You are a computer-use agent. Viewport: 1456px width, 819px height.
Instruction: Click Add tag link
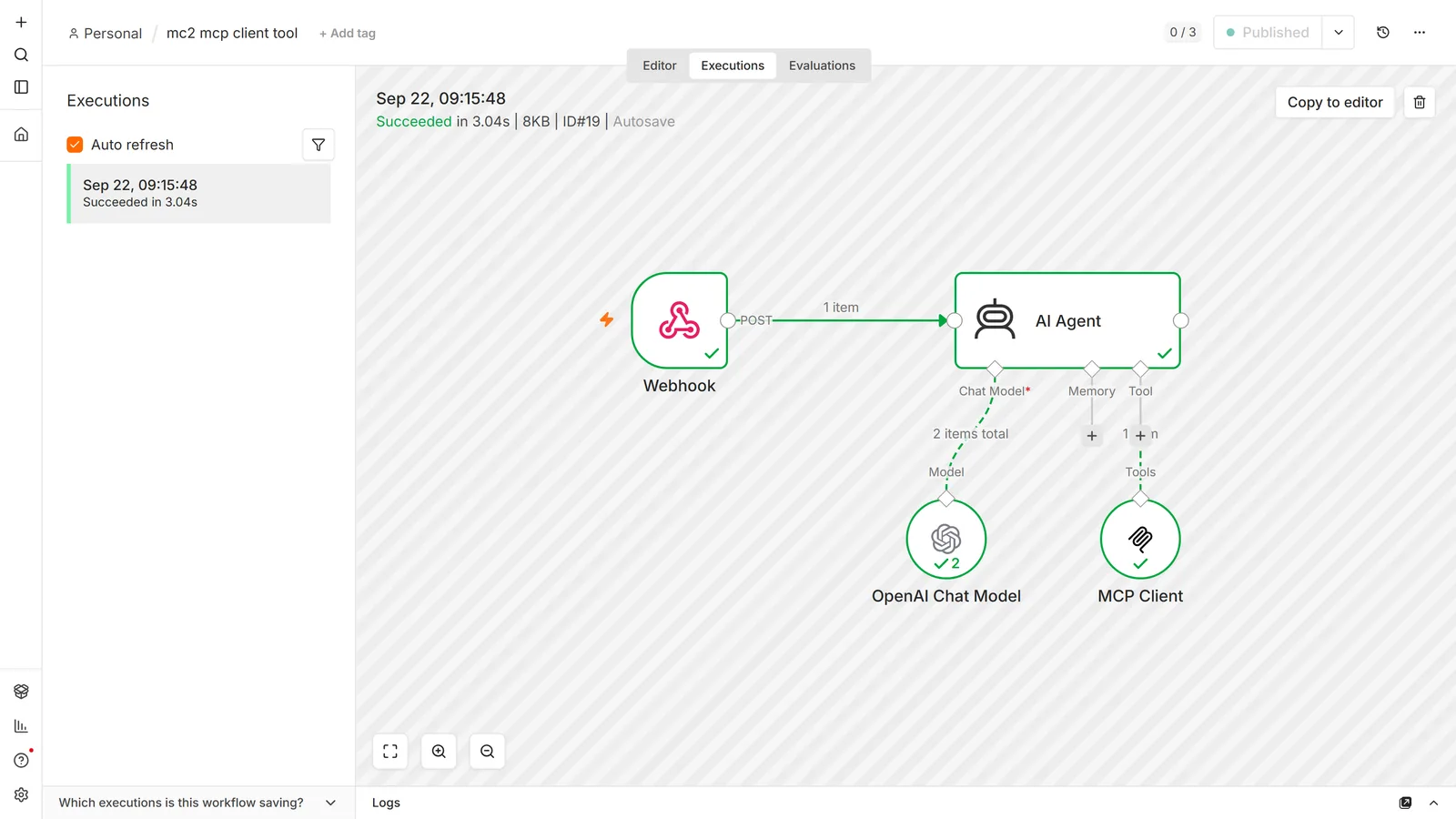click(348, 34)
